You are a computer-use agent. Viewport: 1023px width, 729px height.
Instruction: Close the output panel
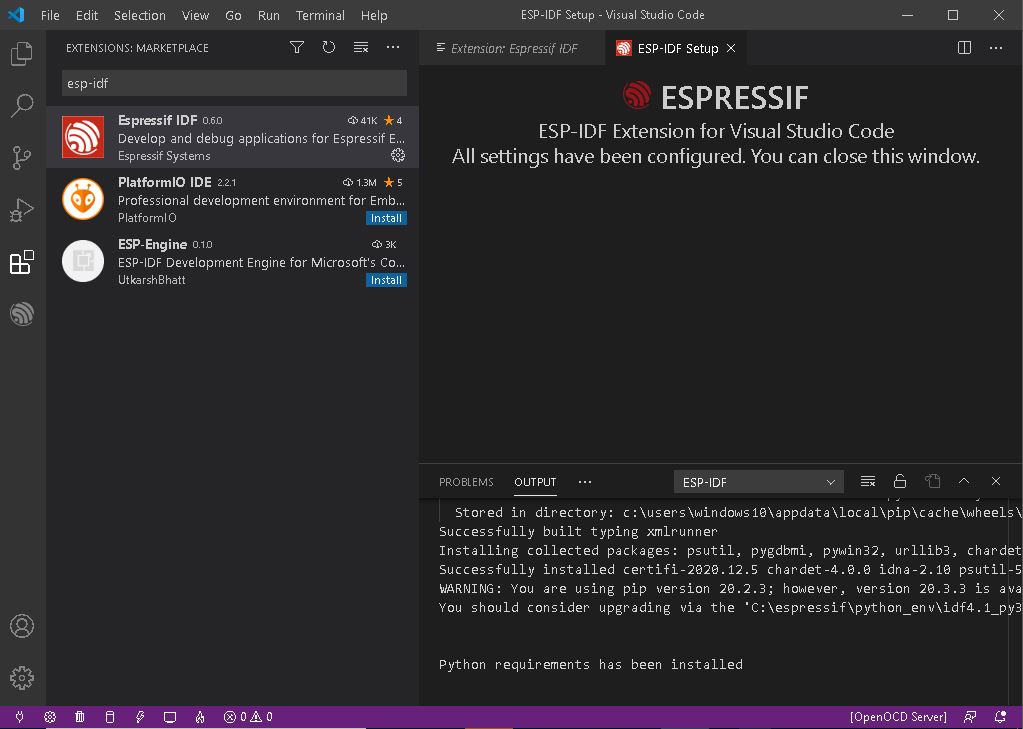[996, 482]
